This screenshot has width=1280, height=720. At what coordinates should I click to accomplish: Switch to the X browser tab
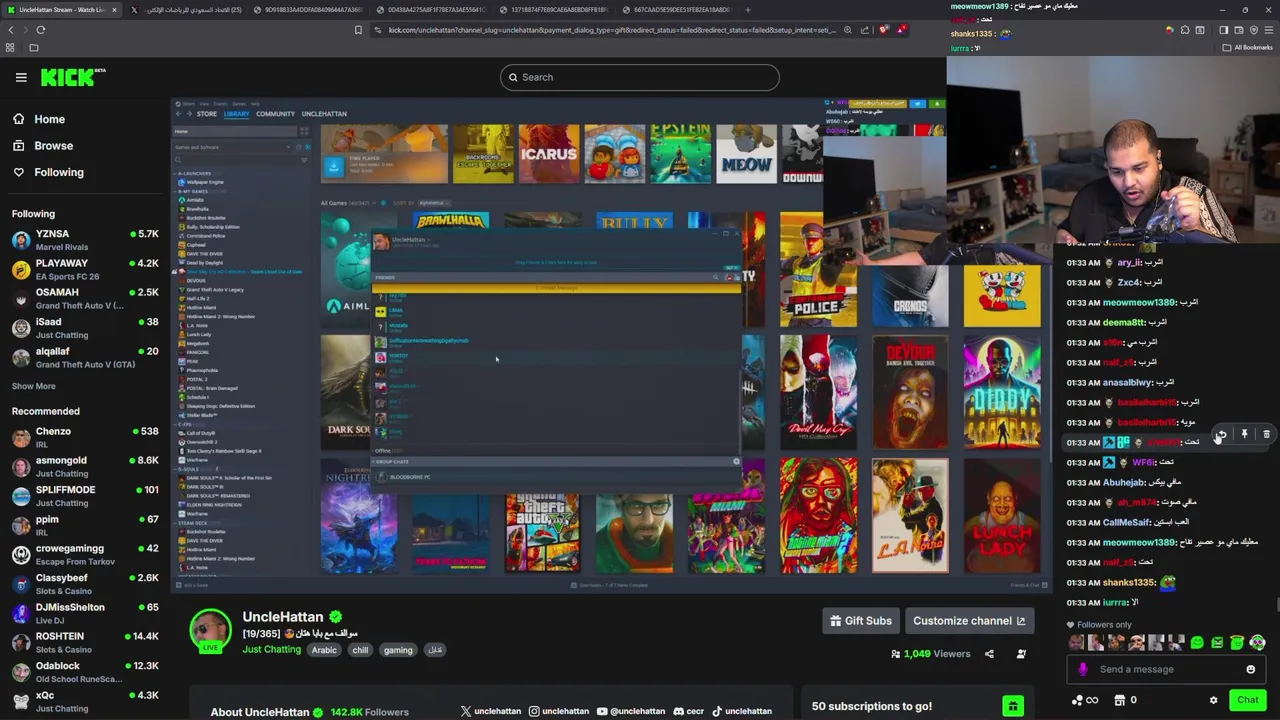click(x=185, y=10)
